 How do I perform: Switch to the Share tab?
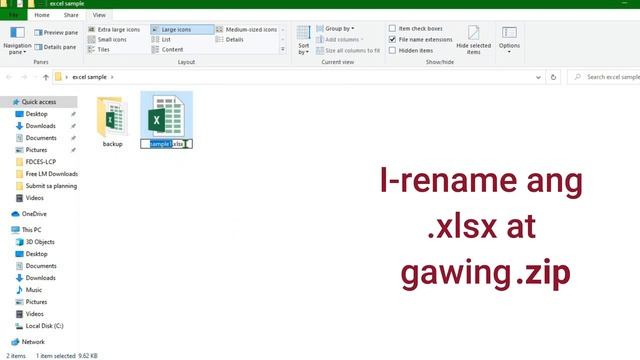[x=71, y=15]
